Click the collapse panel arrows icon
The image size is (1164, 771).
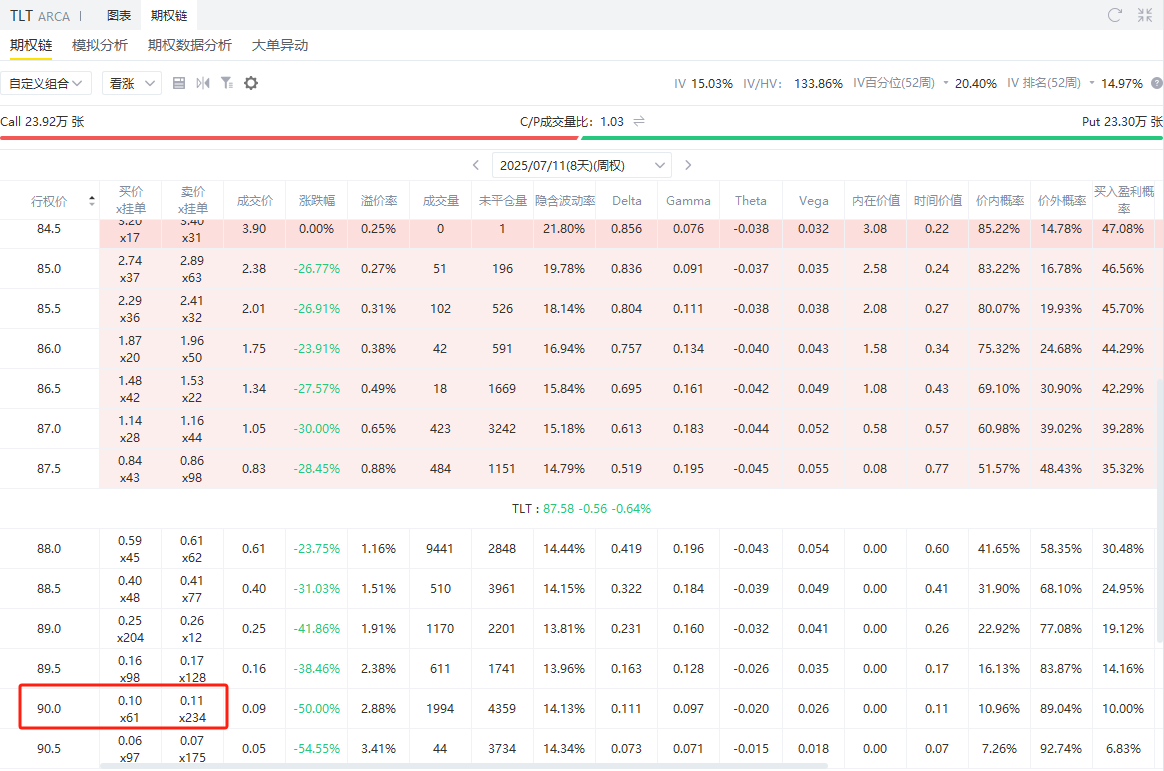[x=1145, y=15]
